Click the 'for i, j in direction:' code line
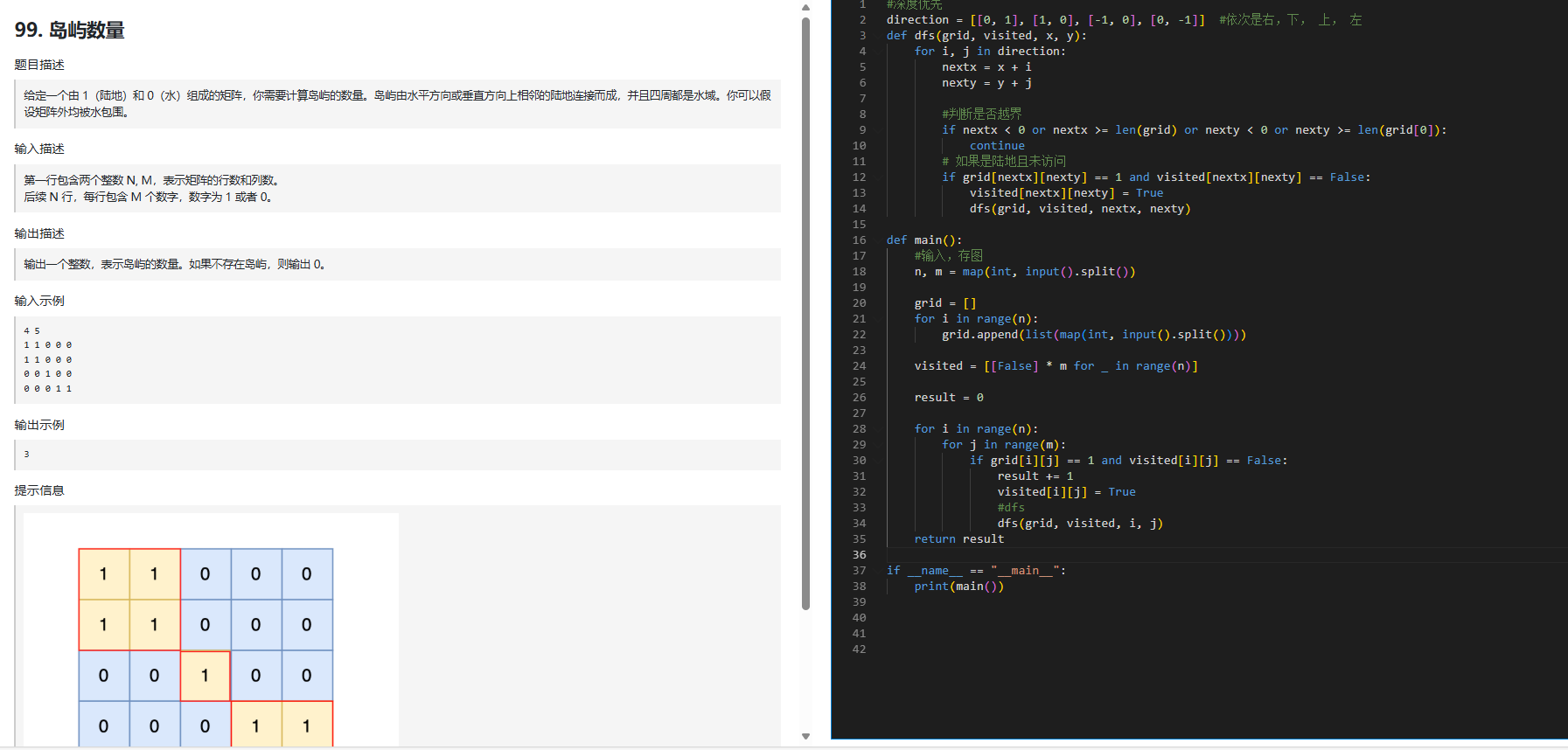 coord(990,52)
